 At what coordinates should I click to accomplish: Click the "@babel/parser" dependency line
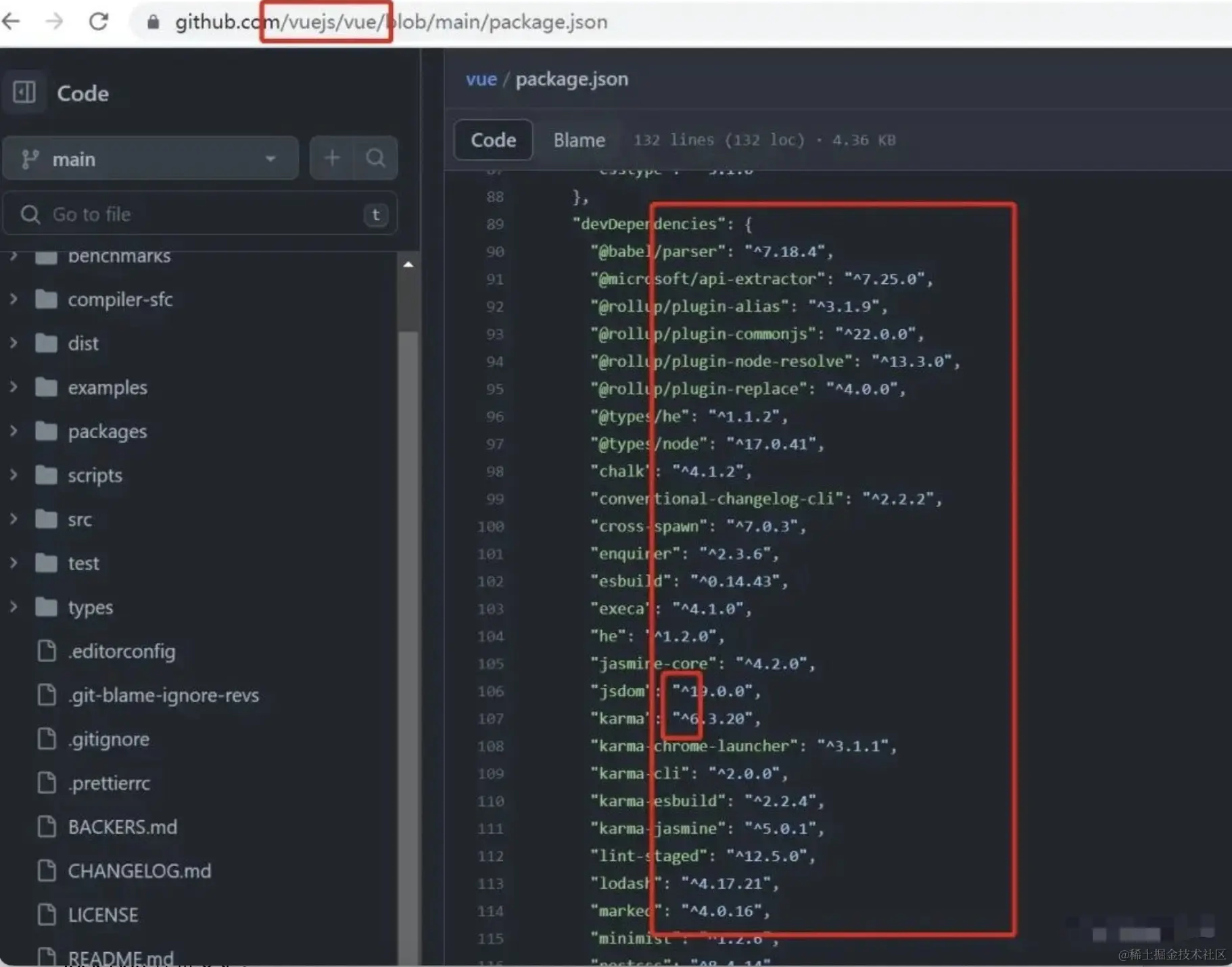pos(712,252)
